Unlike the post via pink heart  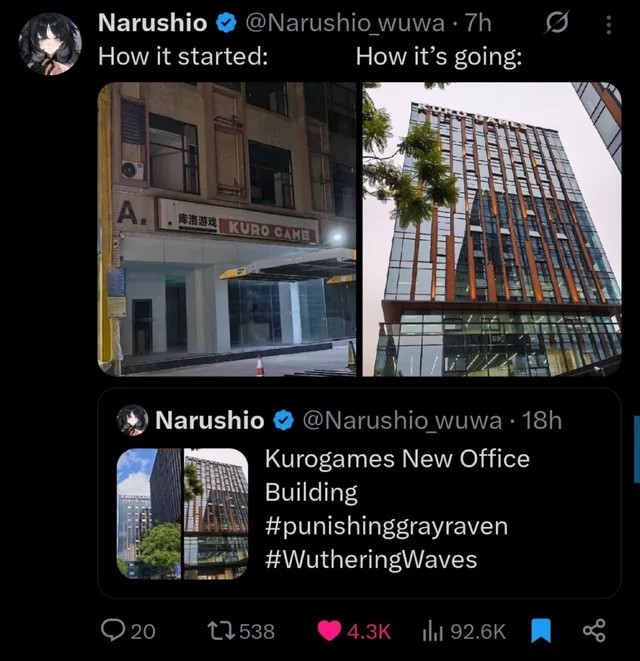pyautogui.click(x=329, y=631)
